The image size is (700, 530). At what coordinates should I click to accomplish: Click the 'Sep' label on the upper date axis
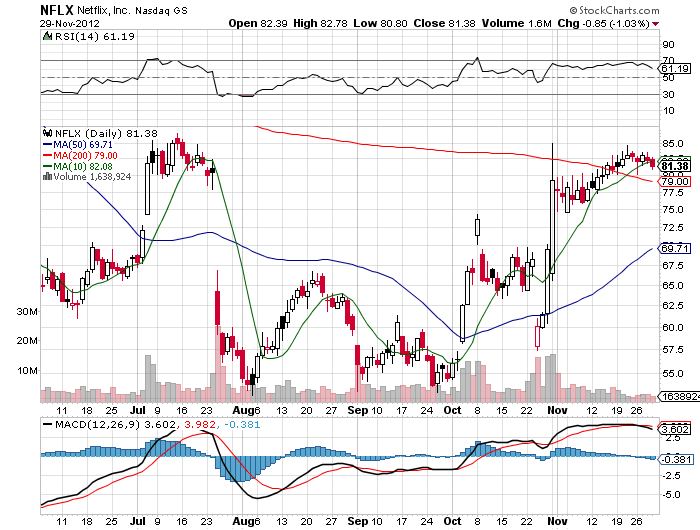pos(357,410)
